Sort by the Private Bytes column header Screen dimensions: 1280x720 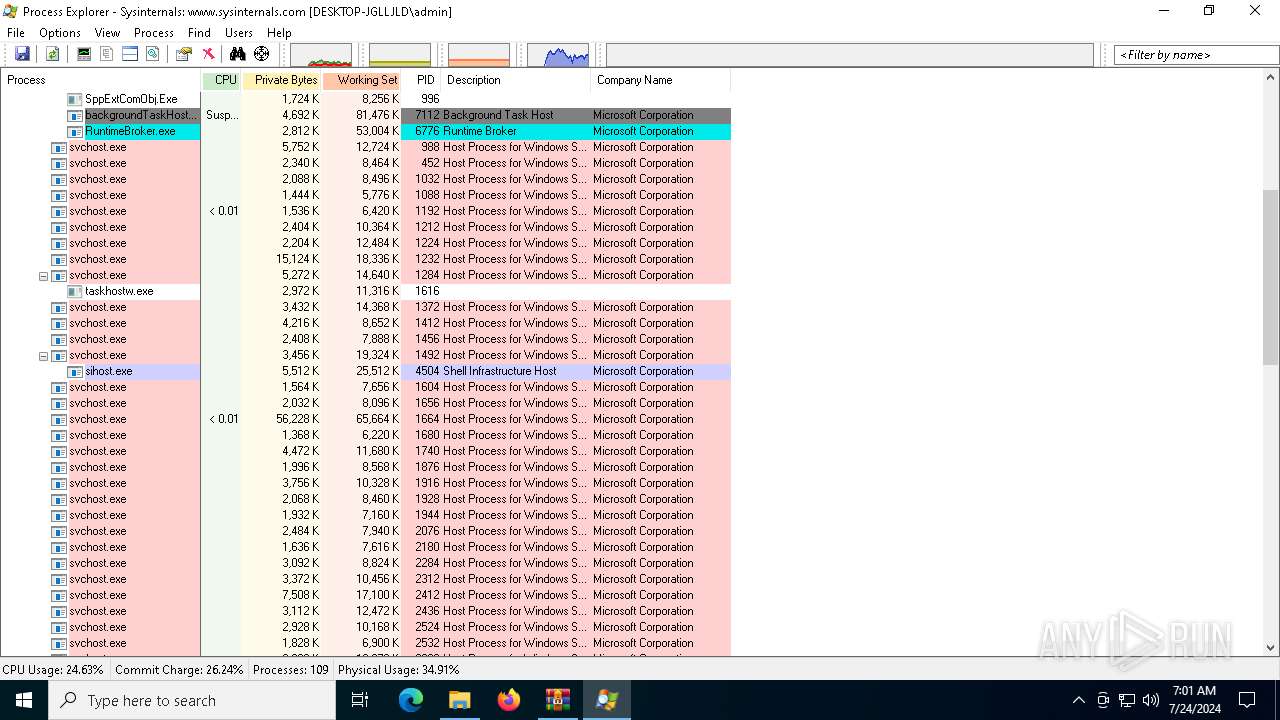click(281, 80)
